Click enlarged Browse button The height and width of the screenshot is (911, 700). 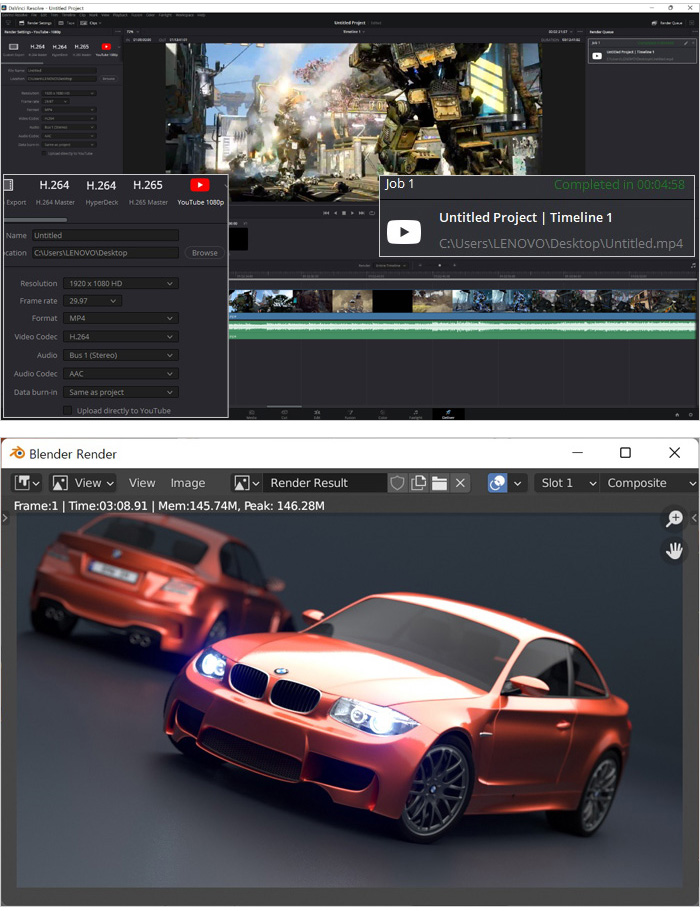(204, 253)
